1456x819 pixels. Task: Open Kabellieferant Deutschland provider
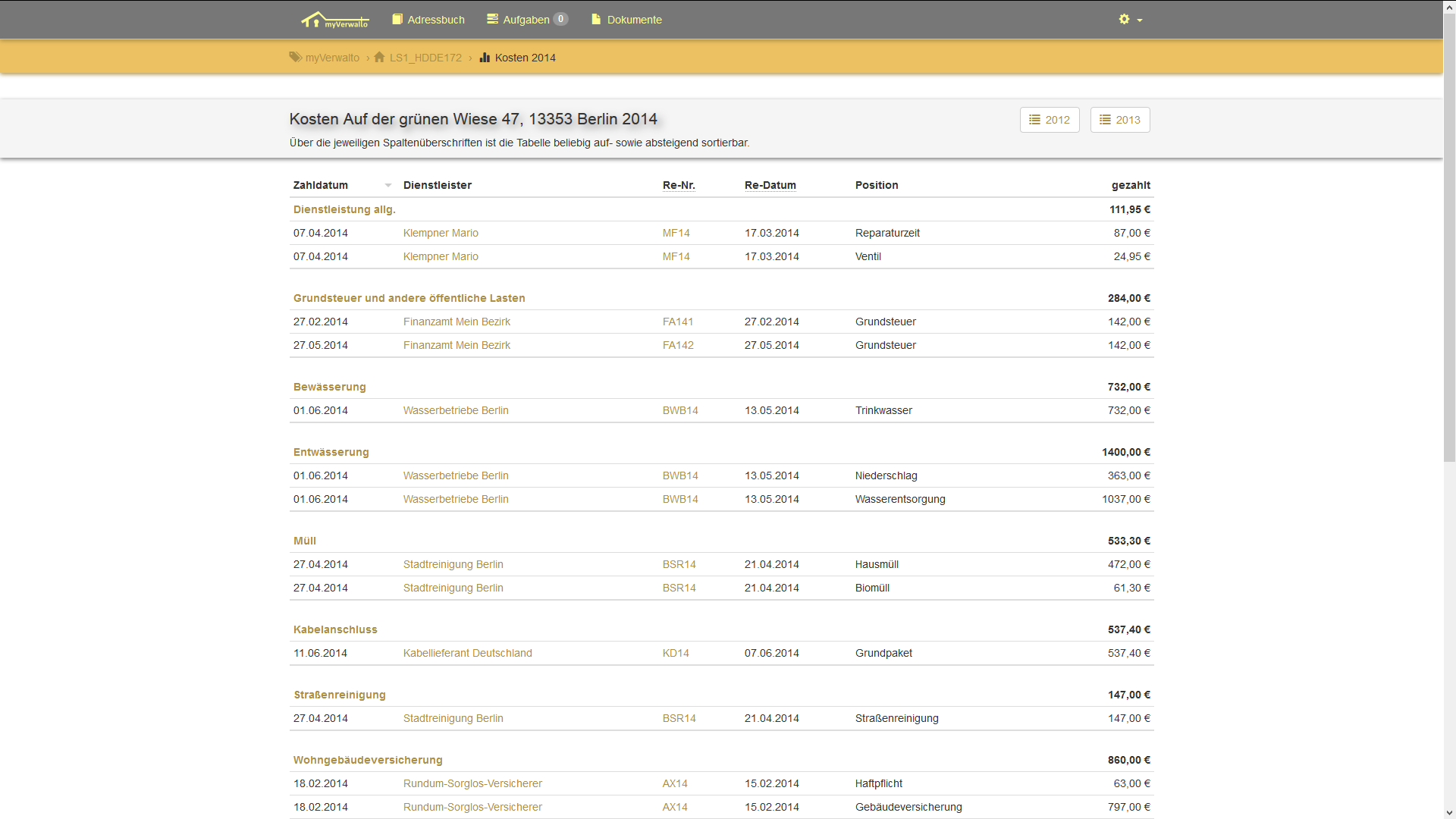[468, 653]
